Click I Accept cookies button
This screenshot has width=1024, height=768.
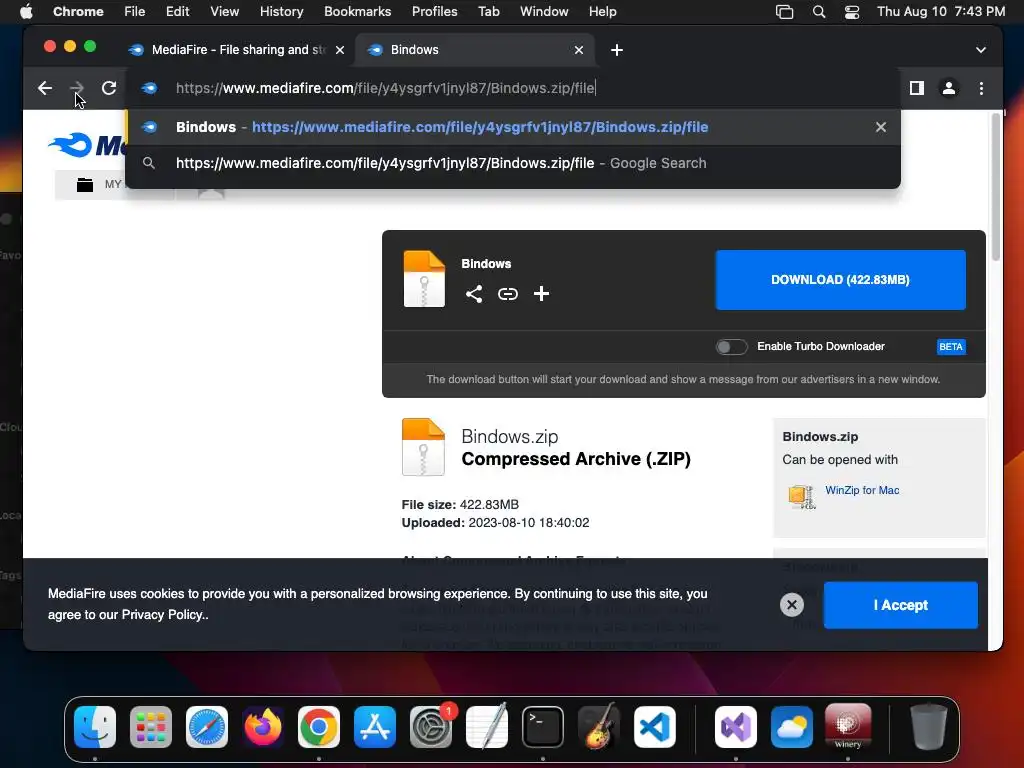coord(901,605)
